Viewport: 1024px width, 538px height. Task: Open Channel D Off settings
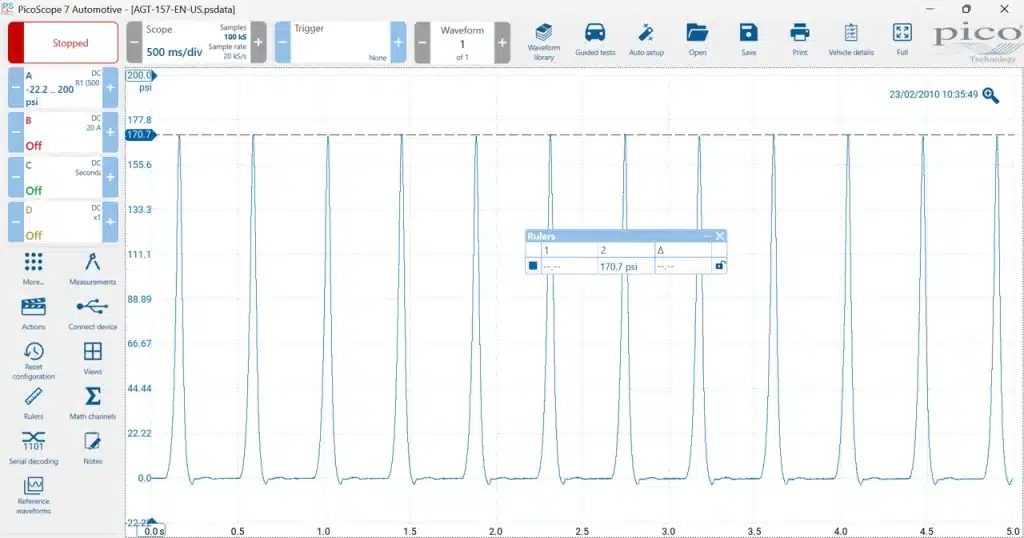pos(63,222)
